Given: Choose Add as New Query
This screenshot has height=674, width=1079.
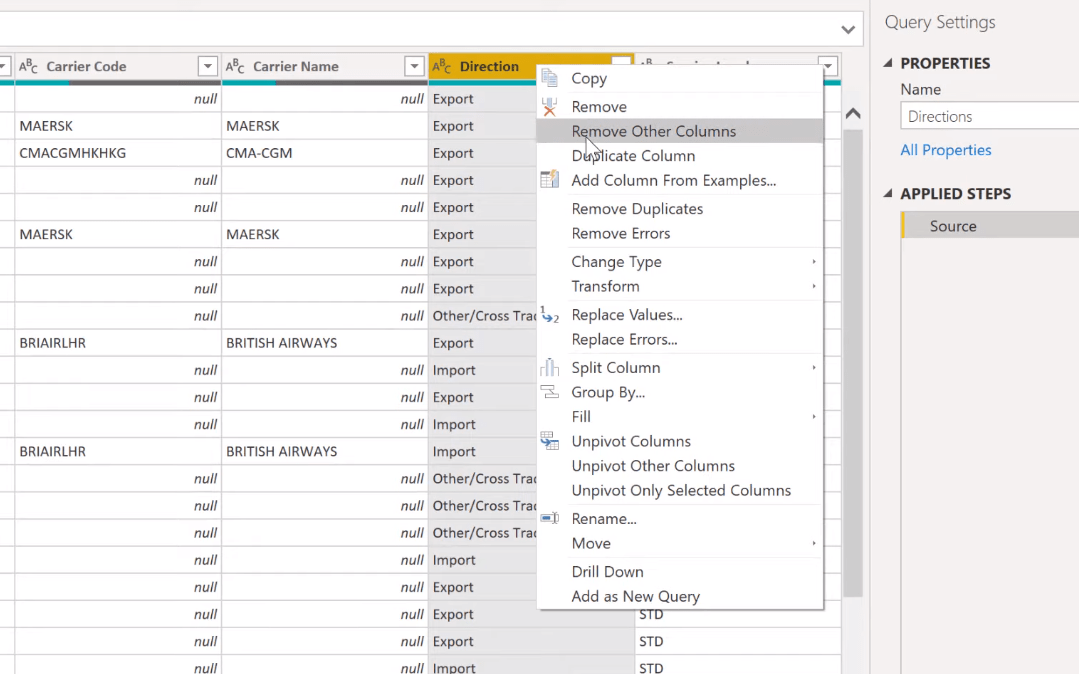Looking at the screenshot, I should pos(680,596).
